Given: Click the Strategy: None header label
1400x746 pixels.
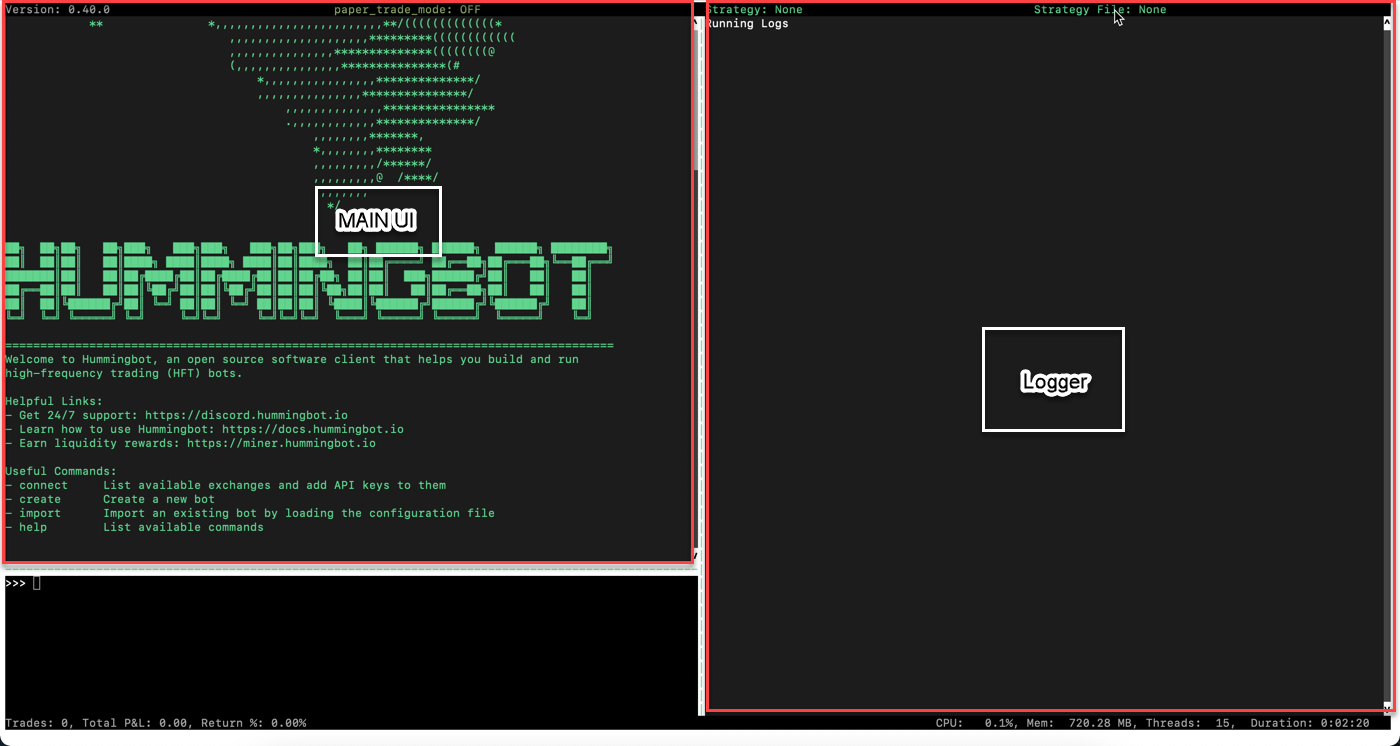Looking at the screenshot, I should [755, 9].
